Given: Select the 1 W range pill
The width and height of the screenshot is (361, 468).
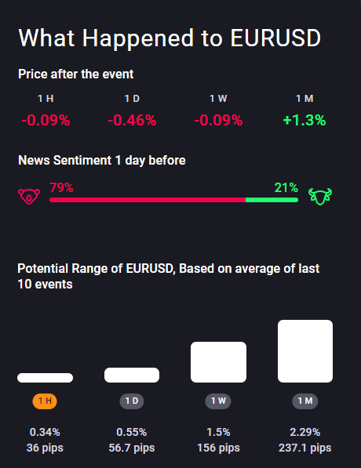Looking at the screenshot, I should (x=218, y=401).
